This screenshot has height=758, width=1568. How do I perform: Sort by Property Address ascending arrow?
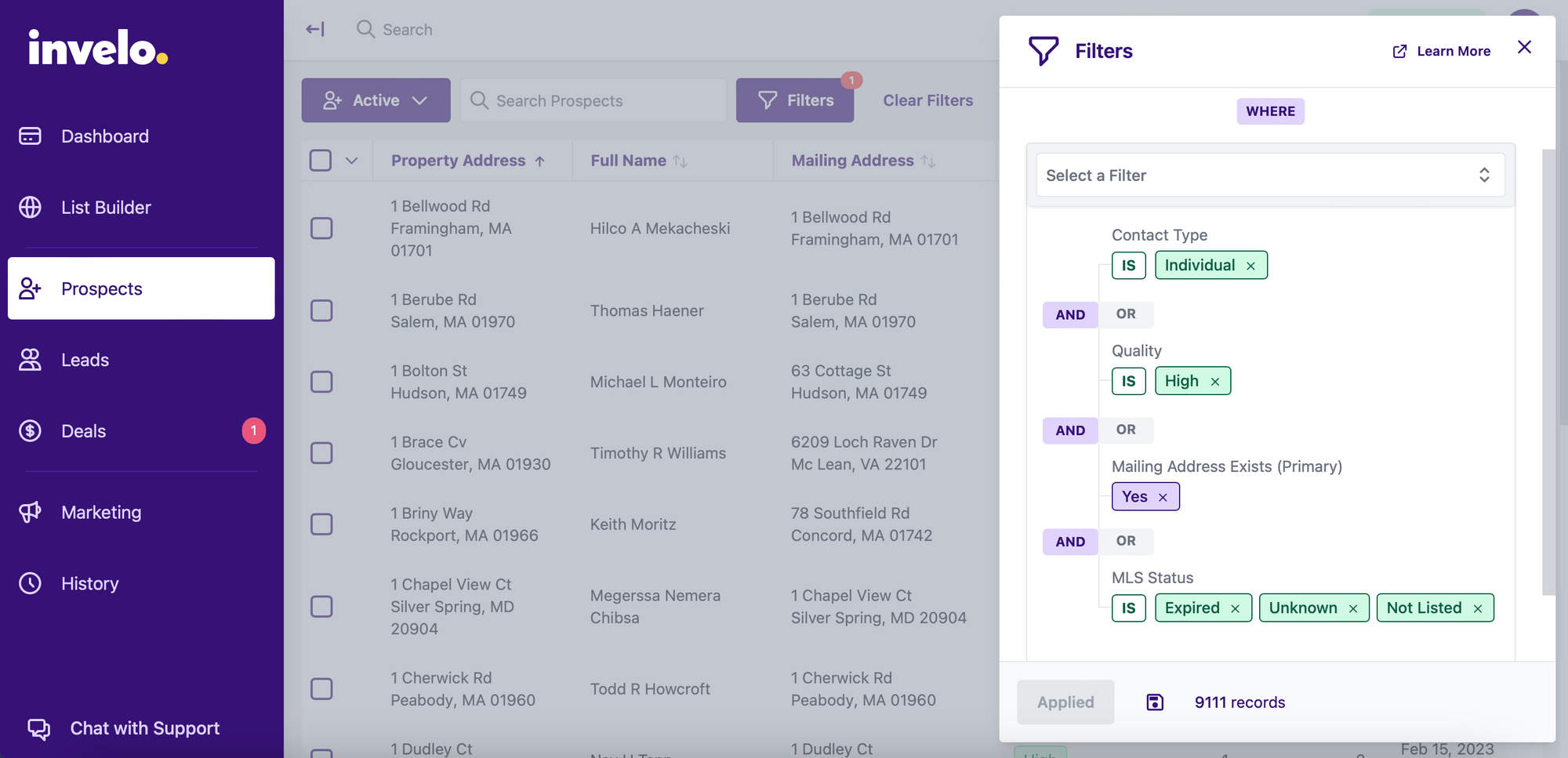[x=540, y=161]
